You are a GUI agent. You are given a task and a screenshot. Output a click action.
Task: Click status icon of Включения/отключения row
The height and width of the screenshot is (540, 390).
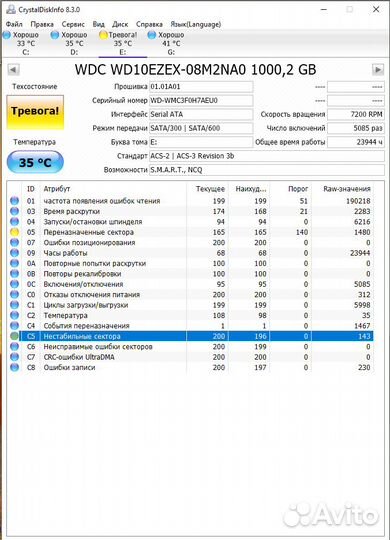[x=14, y=284]
